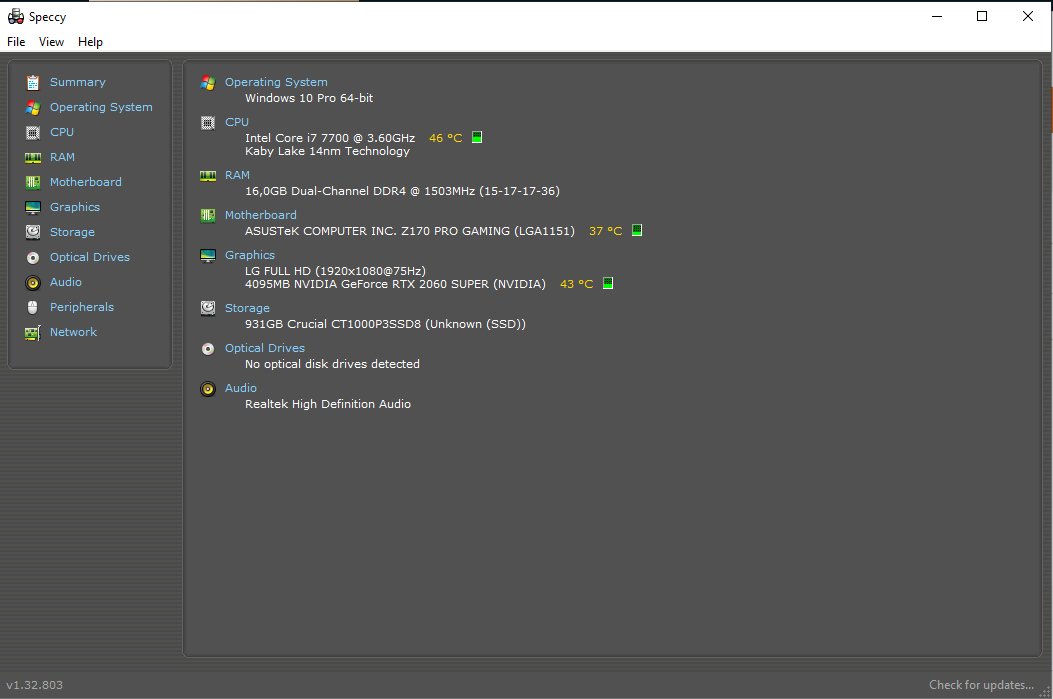Select Optical Drives in the sidebar
Screen dimensions: 1053x699
(x=90, y=257)
